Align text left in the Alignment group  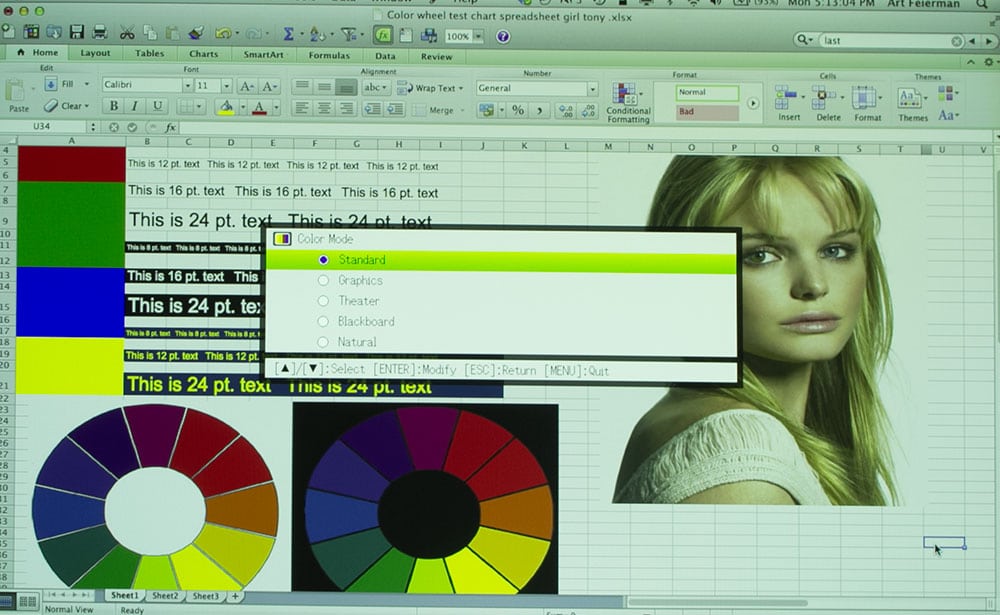point(302,108)
